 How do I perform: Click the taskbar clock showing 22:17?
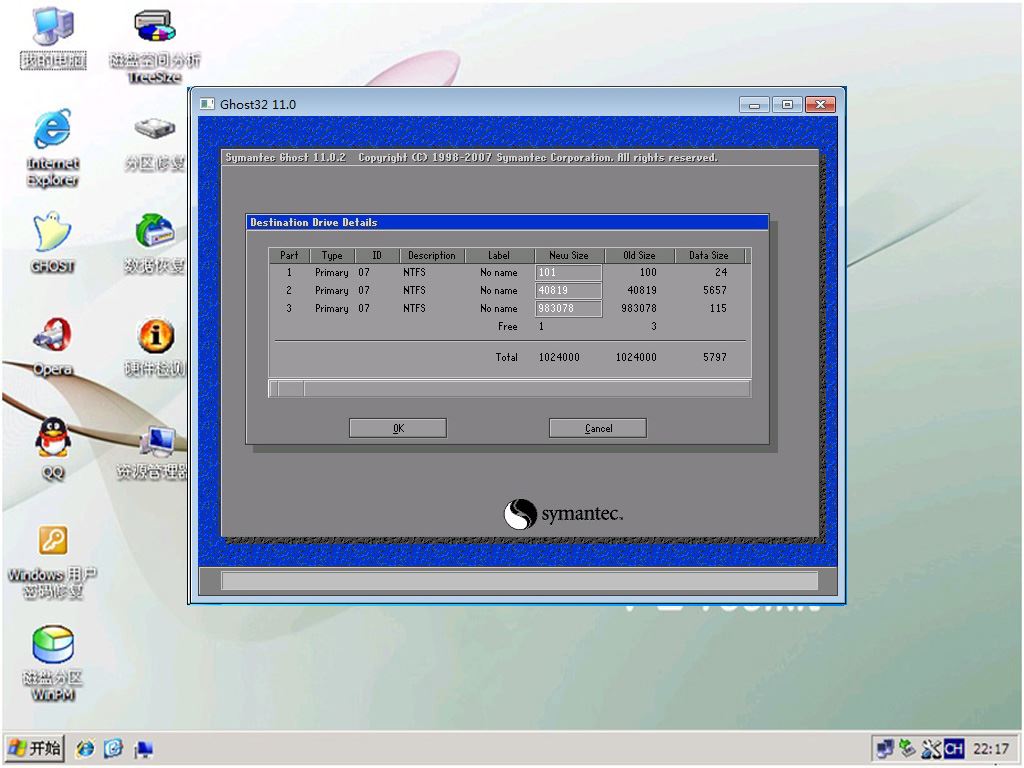tap(990, 748)
